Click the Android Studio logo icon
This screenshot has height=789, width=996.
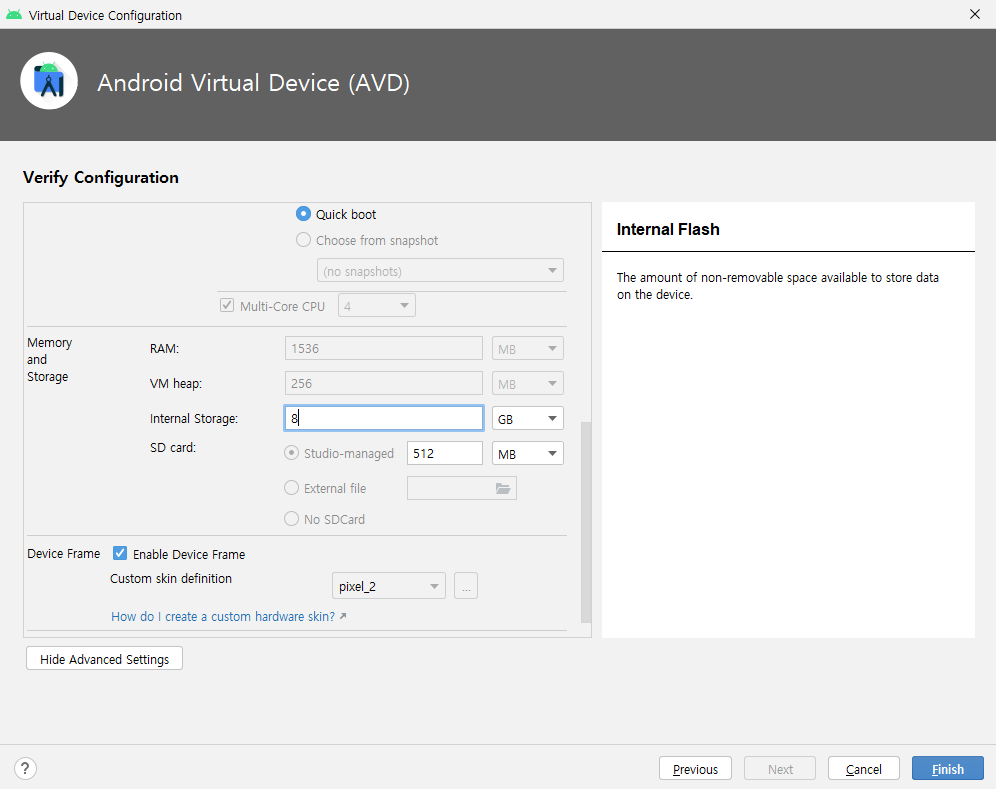tap(49, 81)
